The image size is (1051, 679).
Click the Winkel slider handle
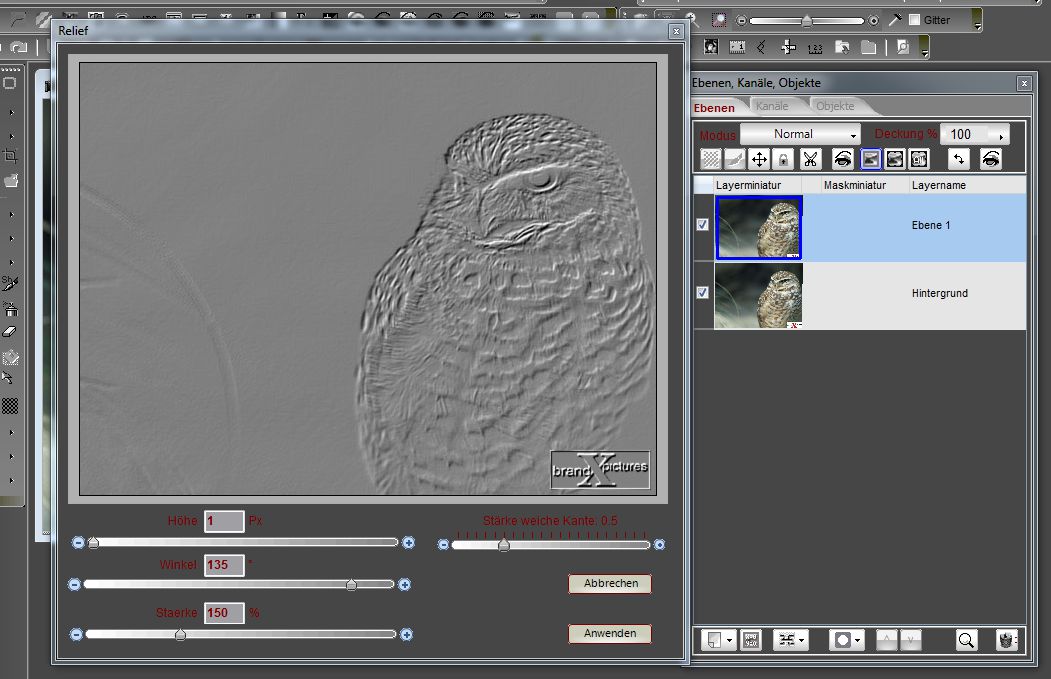tap(351, 584)
